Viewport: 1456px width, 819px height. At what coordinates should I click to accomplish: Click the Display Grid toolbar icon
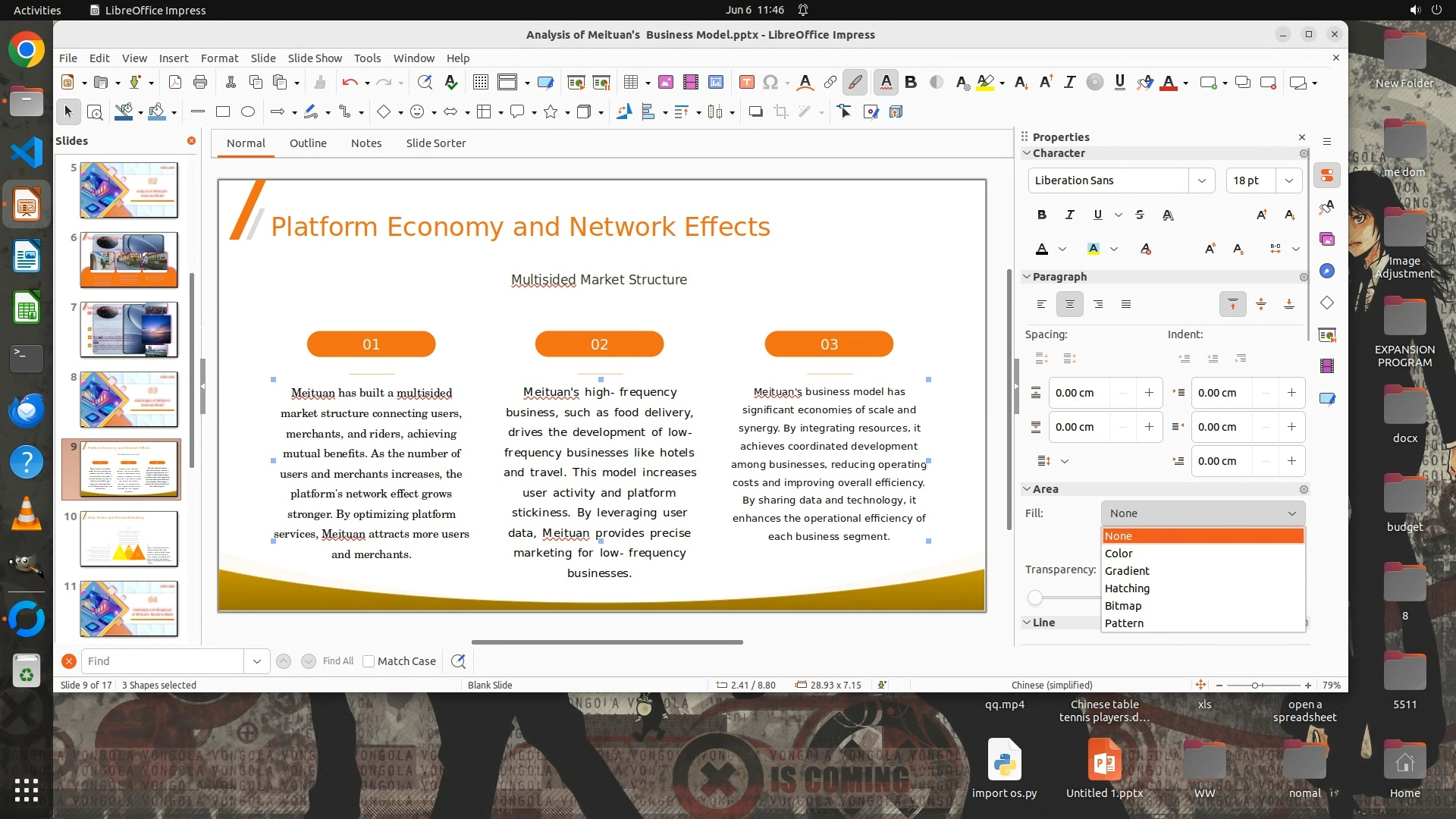[x=480, y=83]
